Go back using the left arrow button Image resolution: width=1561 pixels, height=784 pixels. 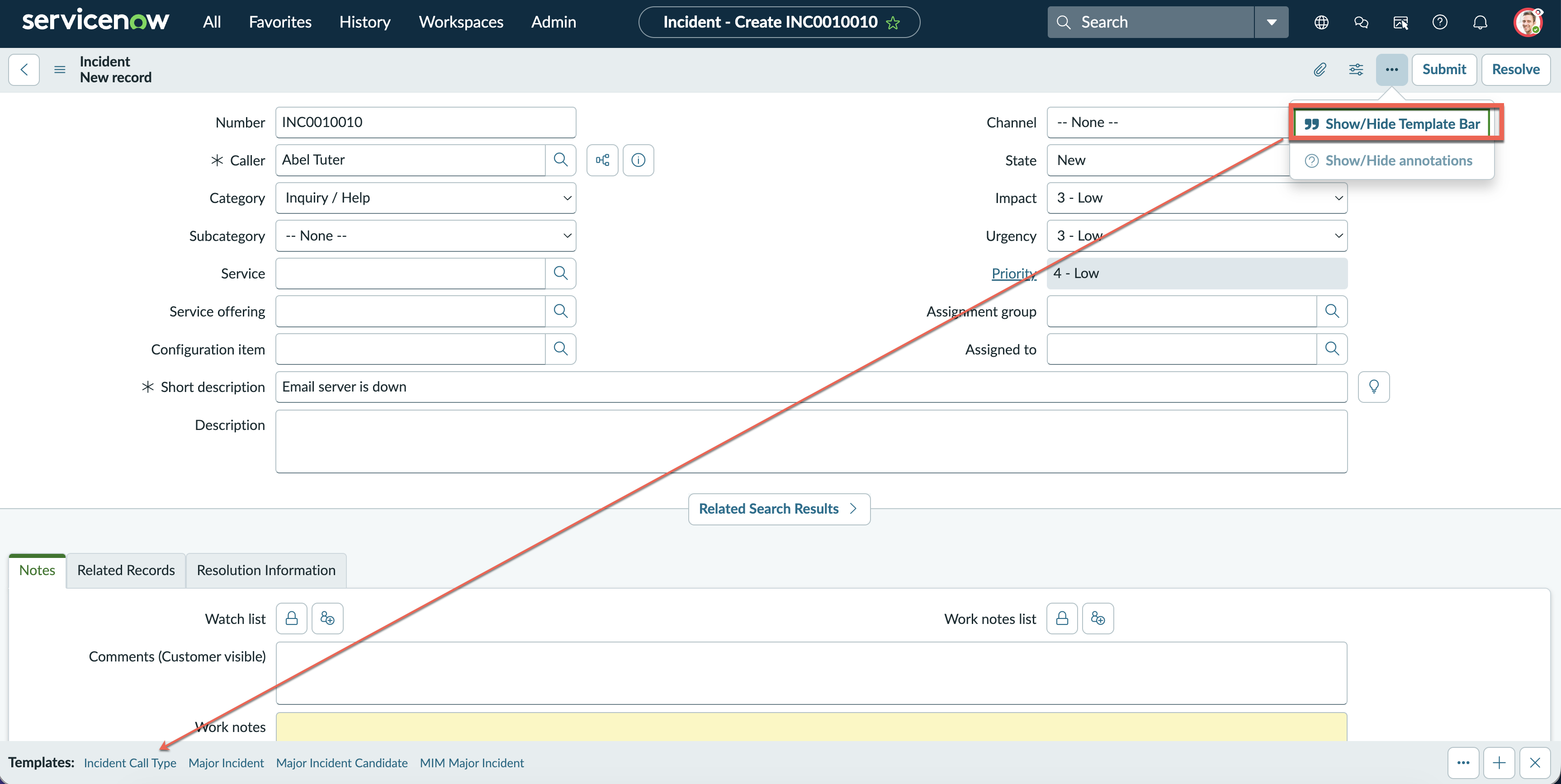coord(24,70)
